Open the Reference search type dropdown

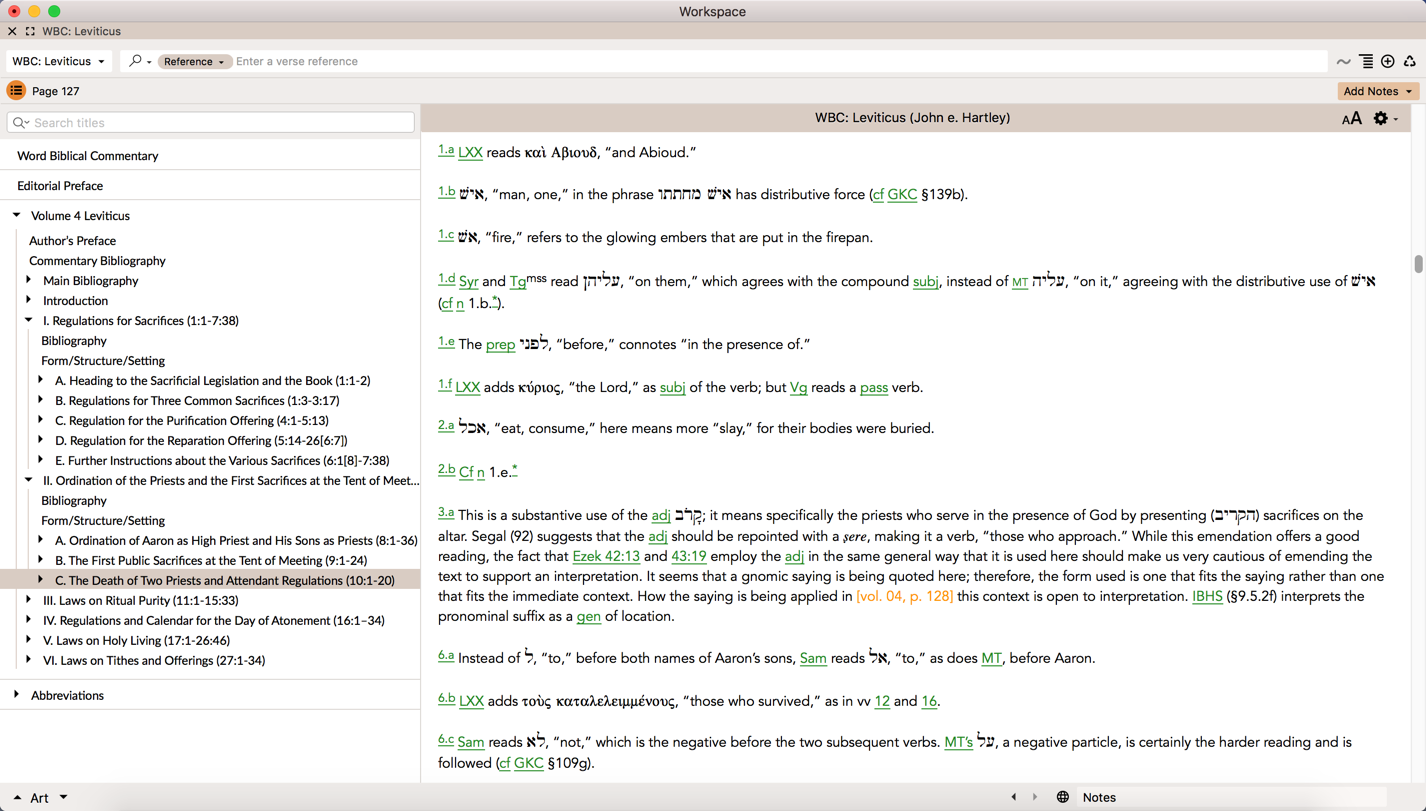(x=194, y=62)
